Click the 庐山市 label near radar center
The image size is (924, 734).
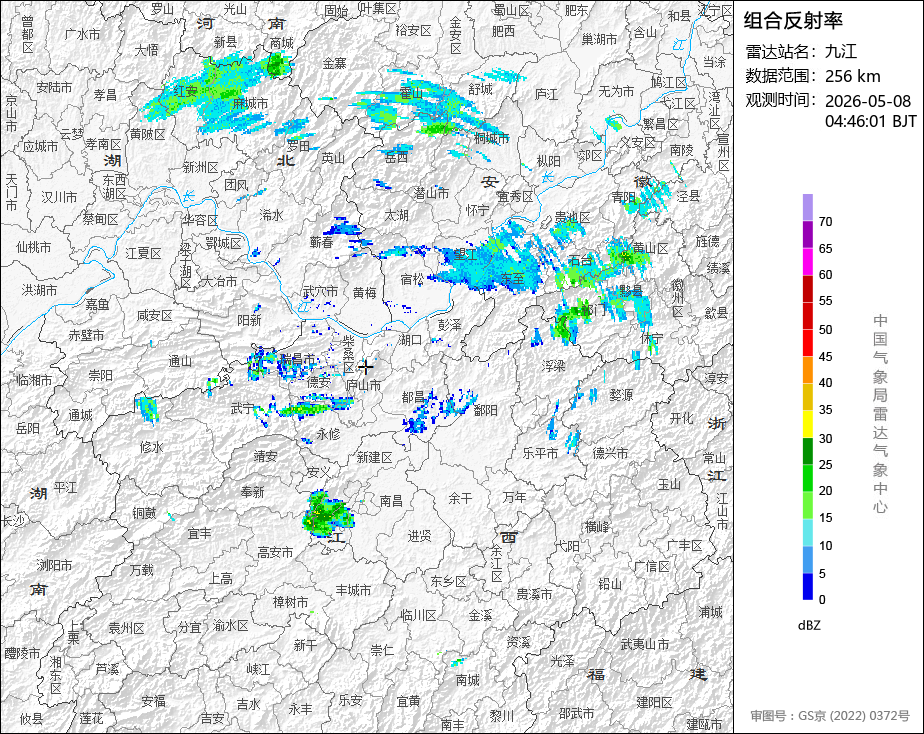[x=363, y=385]
